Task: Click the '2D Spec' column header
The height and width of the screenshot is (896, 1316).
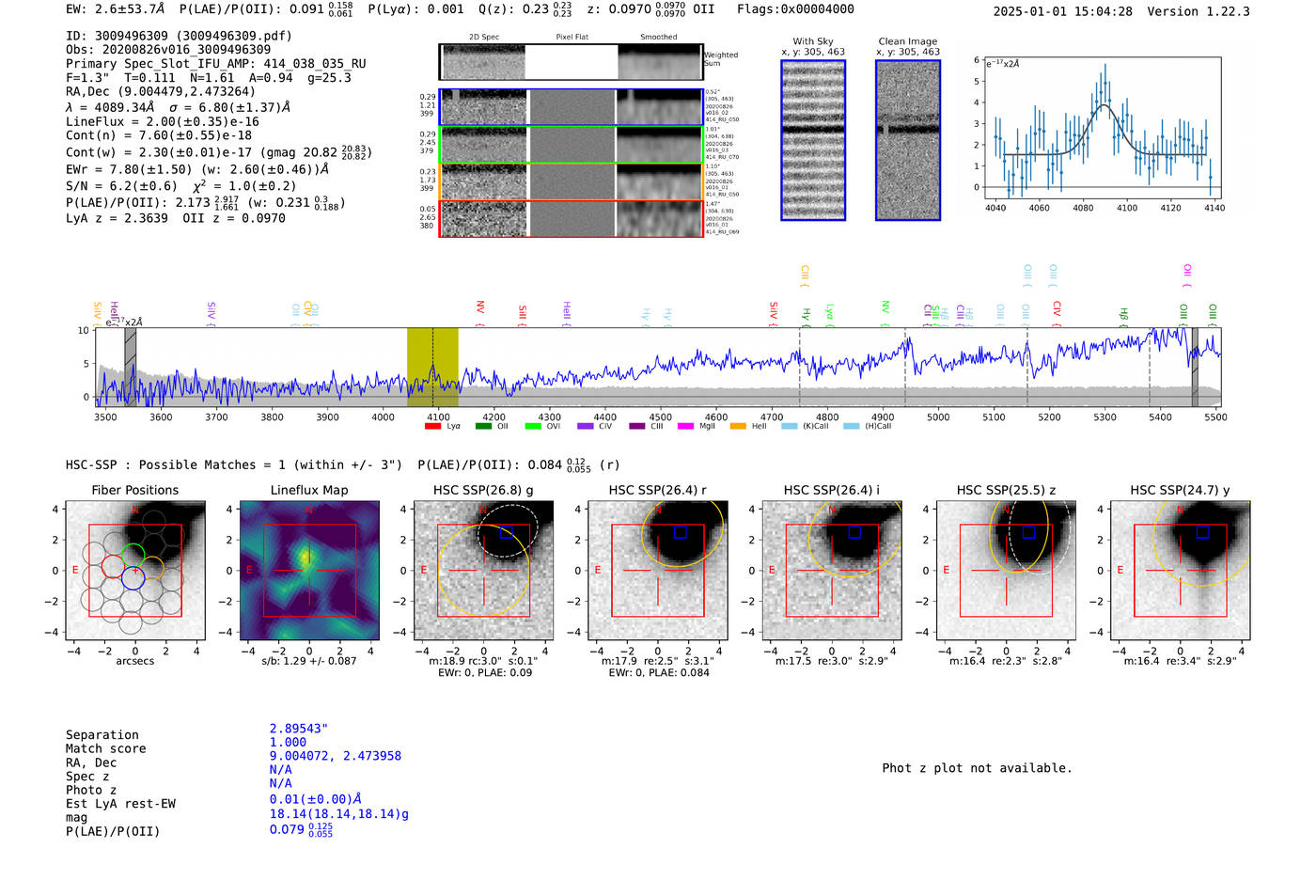Action: (483, 38)
